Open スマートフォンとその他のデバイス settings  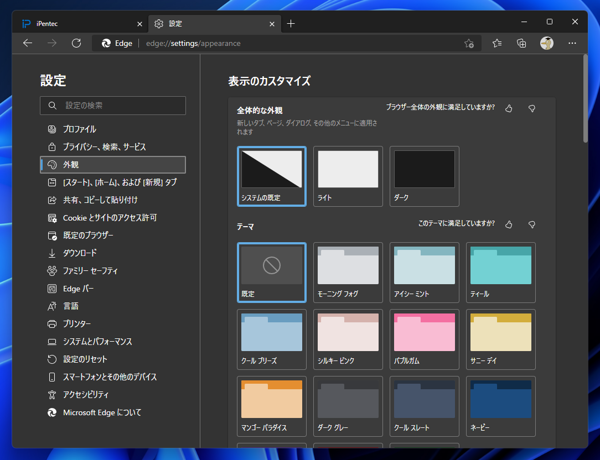tap(113, 377)
